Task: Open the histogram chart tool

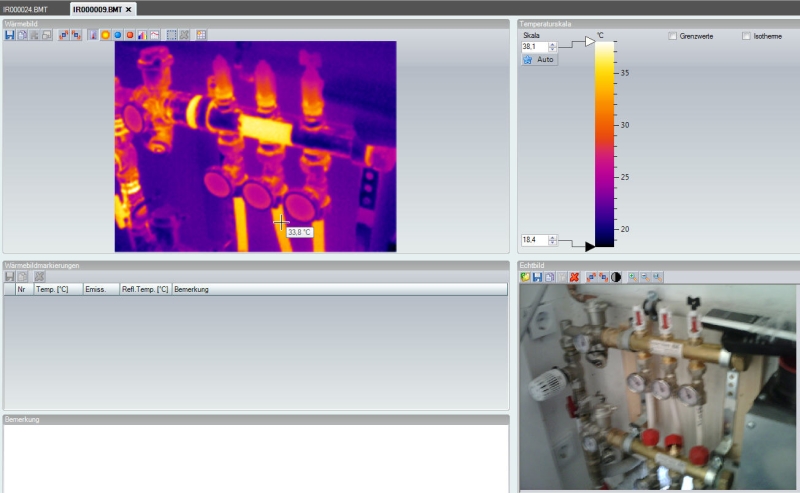Action: pos(142,35)
